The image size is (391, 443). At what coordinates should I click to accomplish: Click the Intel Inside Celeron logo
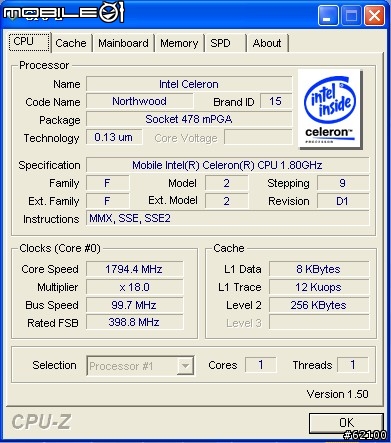pyautogui.click(x=329, y=109)
